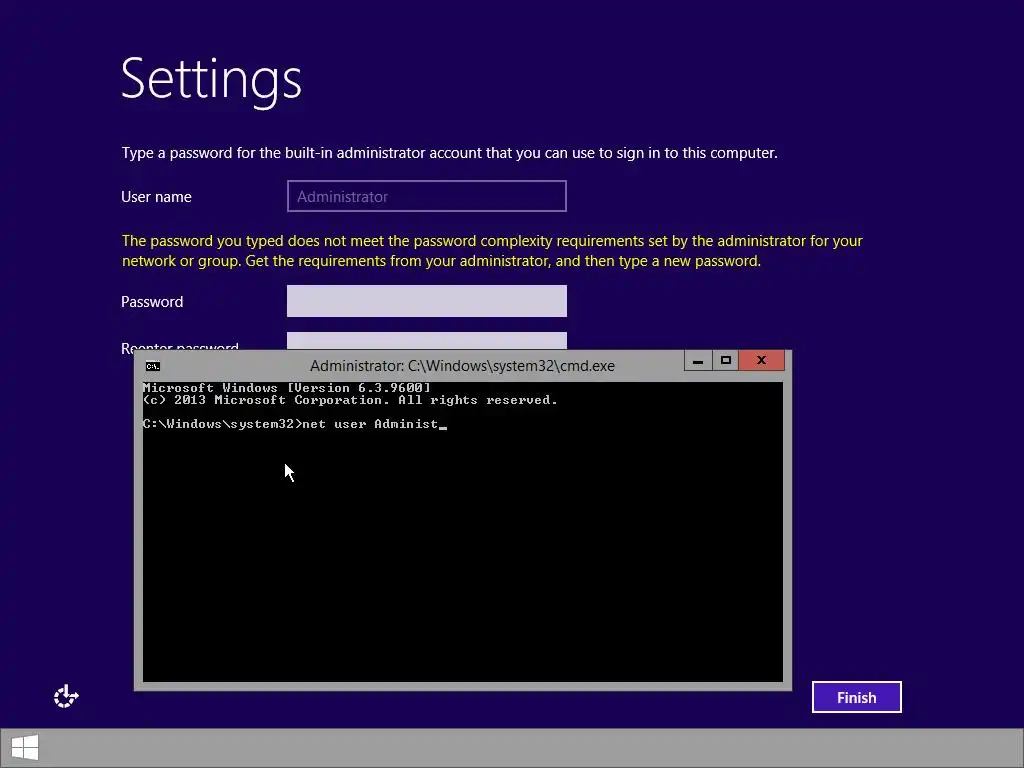The image size is (1024, 768).
Task: Maximize the cmd.exe window
Action: [x=726, y=360]
